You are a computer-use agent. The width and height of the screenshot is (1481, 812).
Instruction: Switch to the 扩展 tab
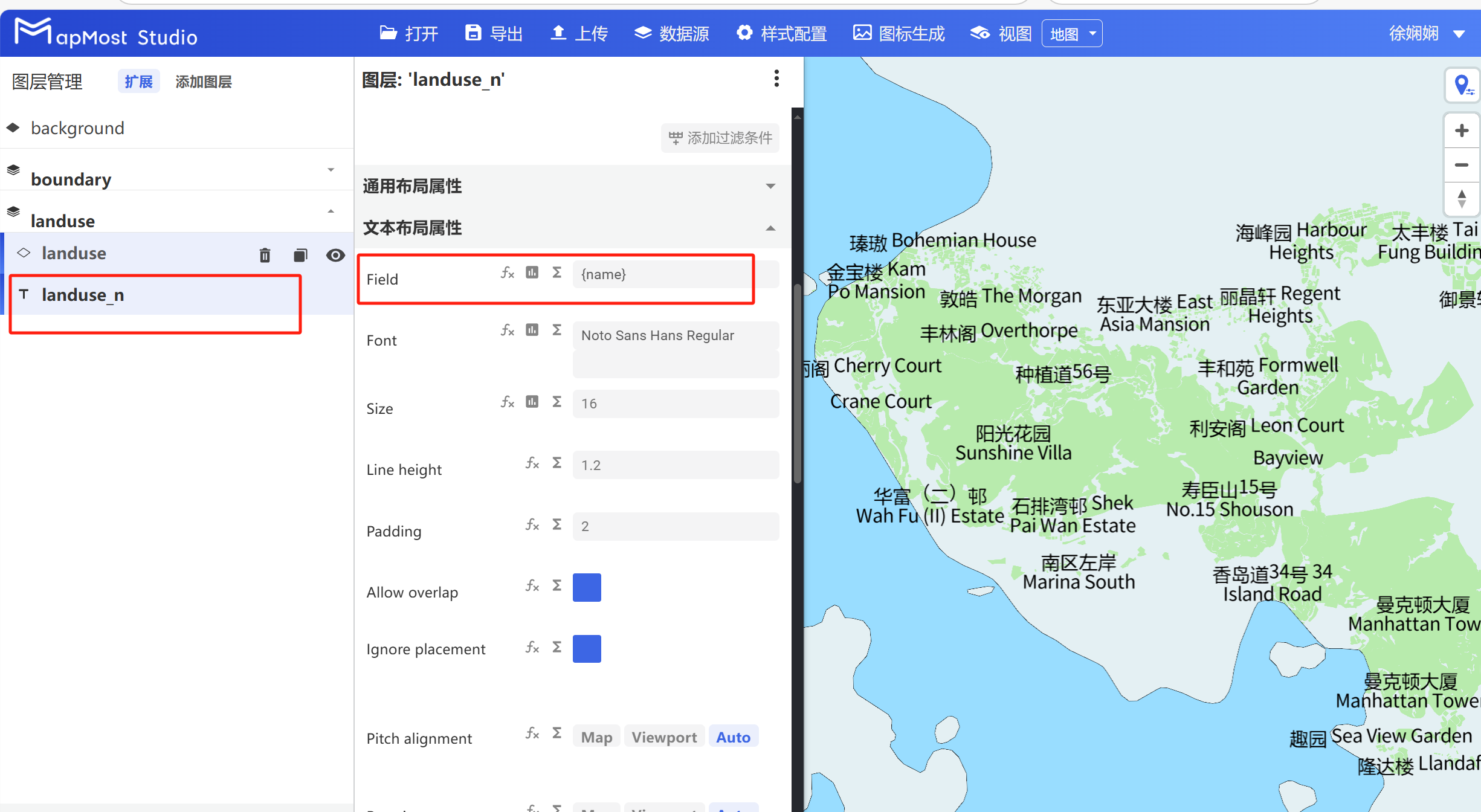138,80
